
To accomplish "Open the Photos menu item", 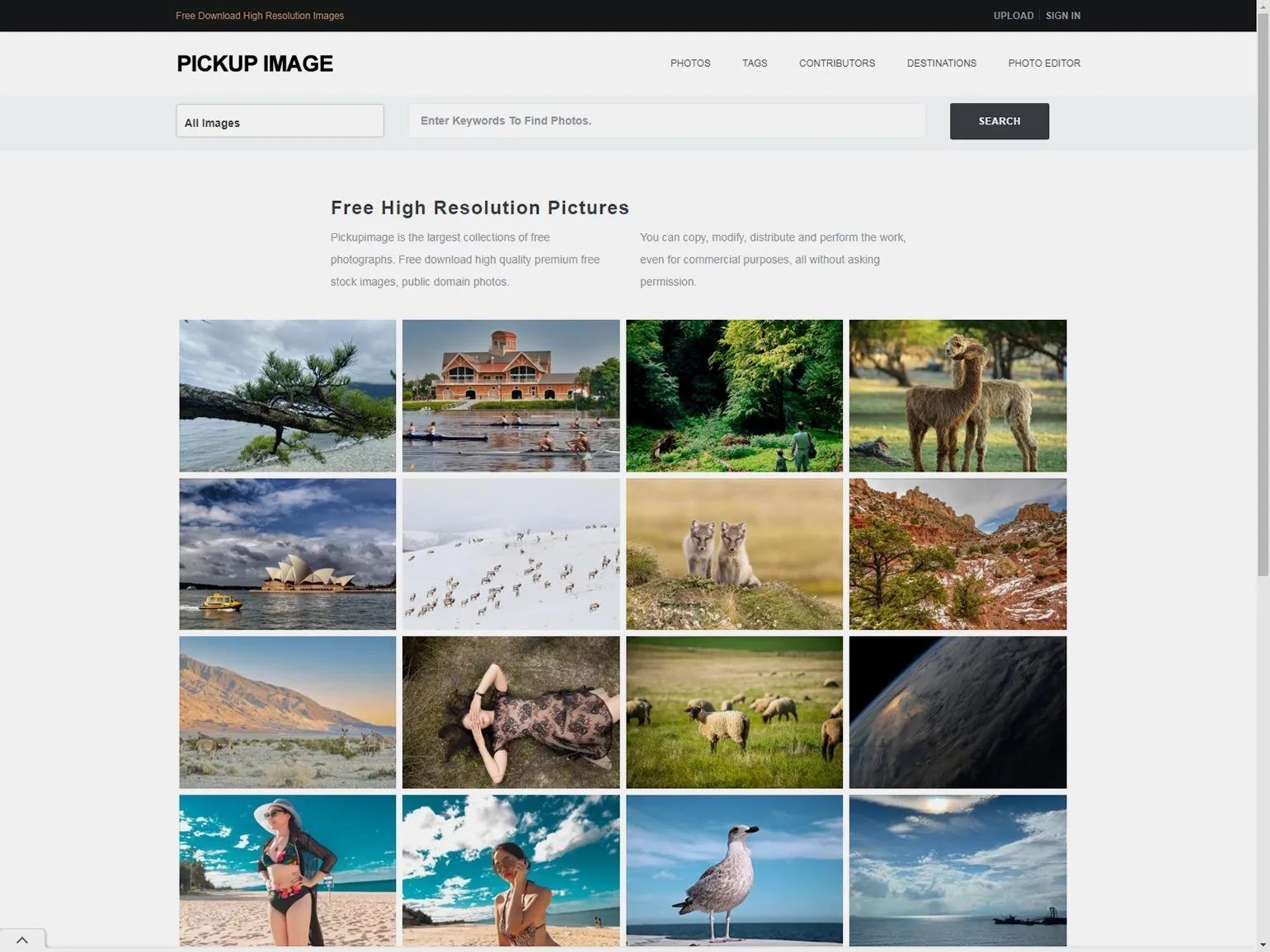I will click(690, 63).
